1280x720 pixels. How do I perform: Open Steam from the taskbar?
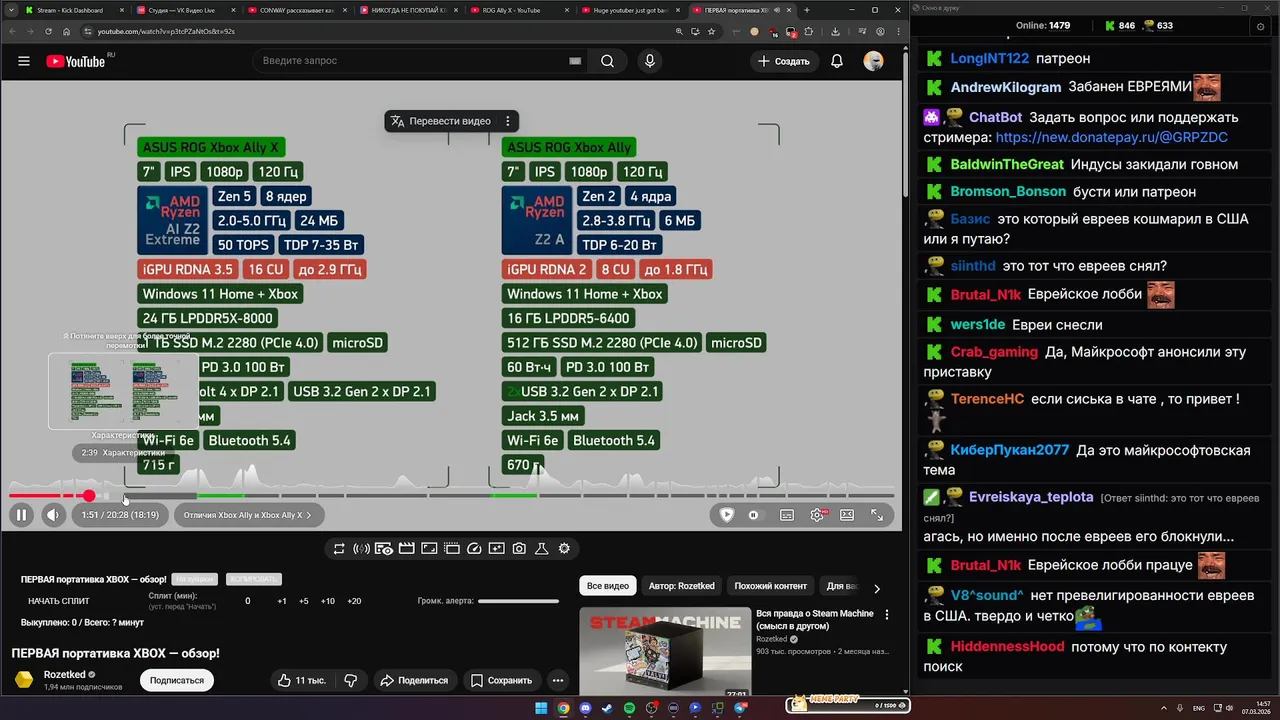607,708
